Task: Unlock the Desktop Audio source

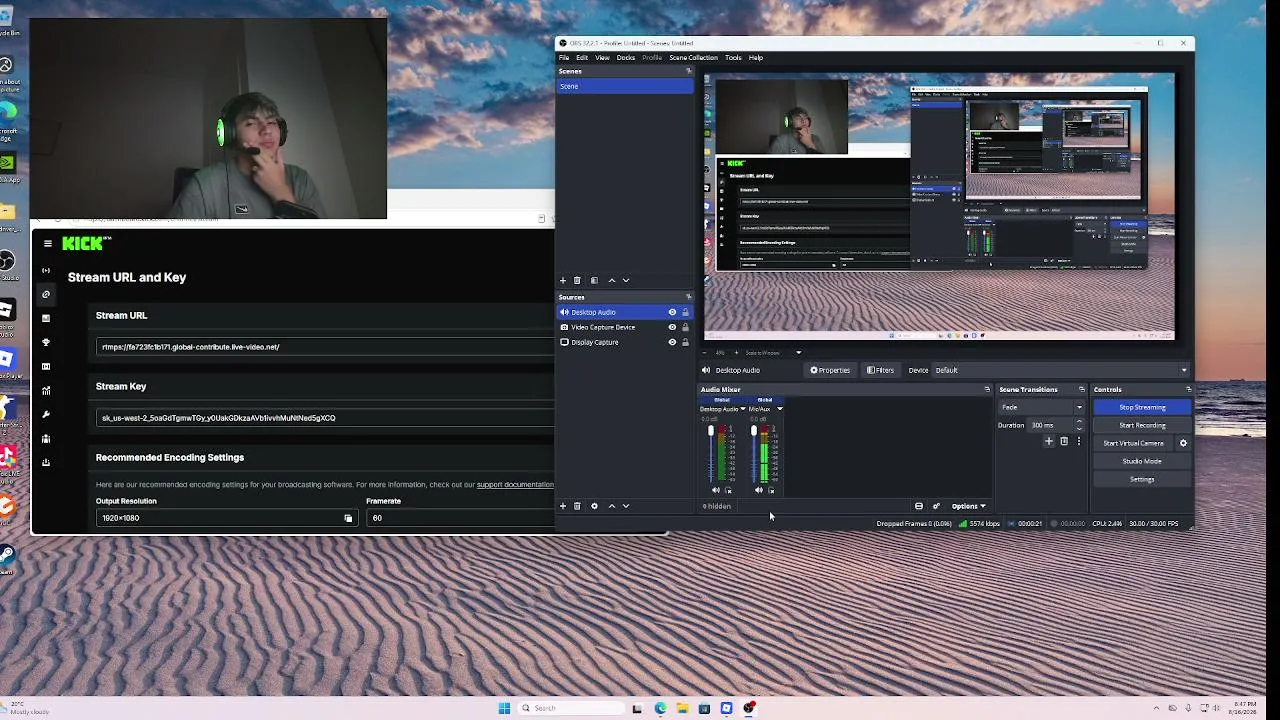Action: 685,312
